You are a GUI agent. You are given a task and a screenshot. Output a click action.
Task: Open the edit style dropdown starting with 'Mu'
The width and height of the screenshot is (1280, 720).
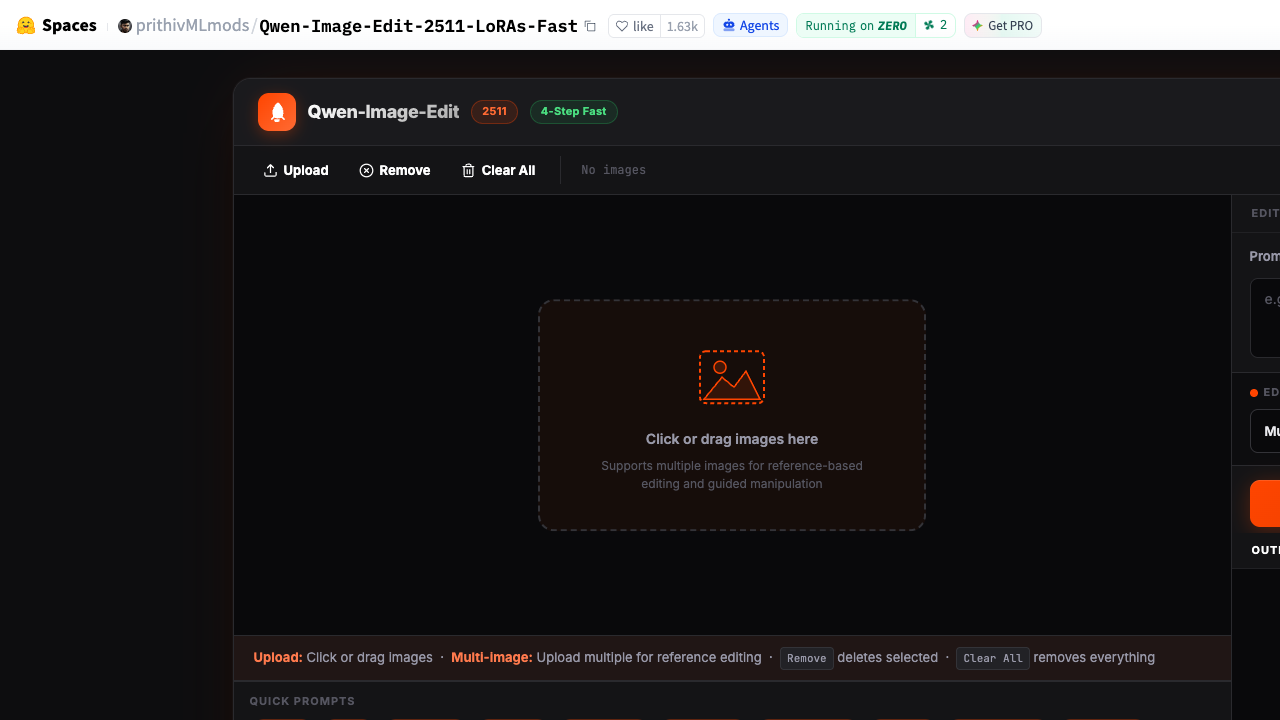coord(1265,431)
